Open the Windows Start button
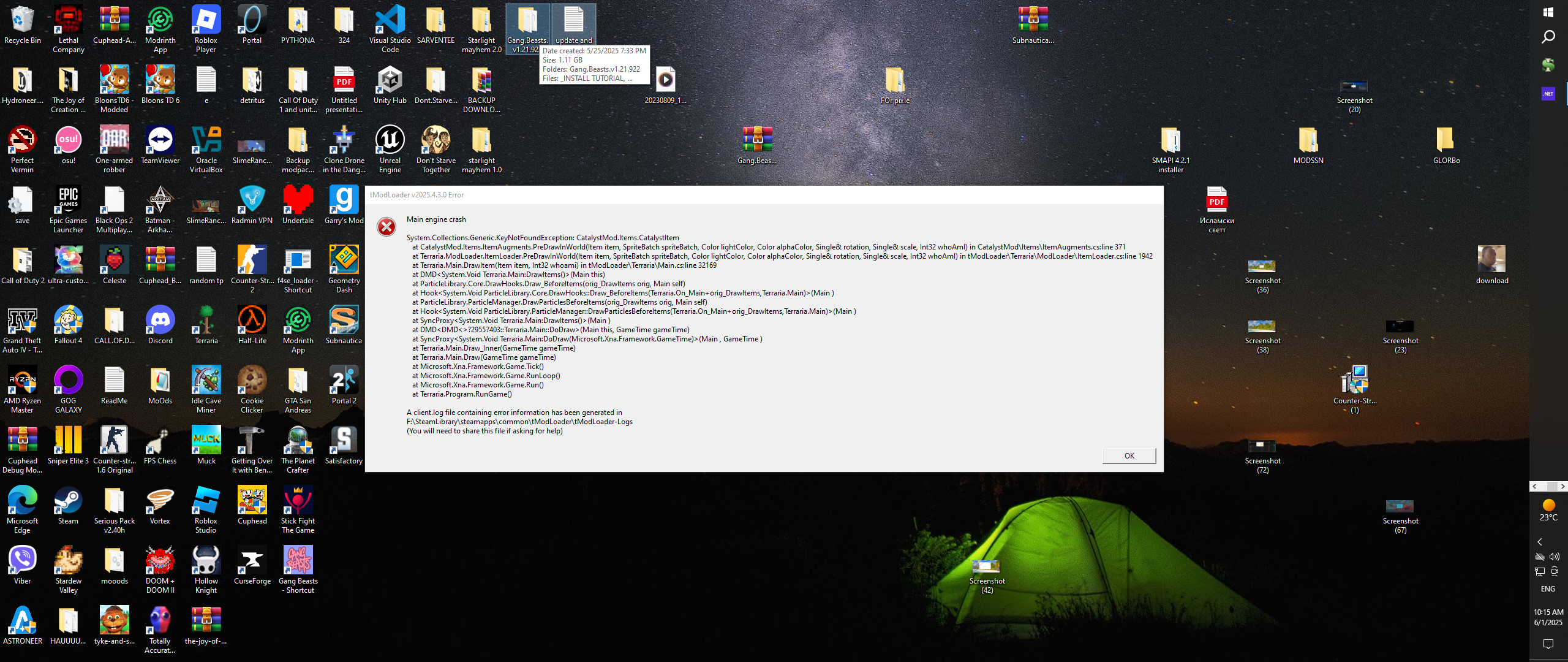This screenshot has height=662, width=1568. pyautogui.click(x=1548, y=12)
